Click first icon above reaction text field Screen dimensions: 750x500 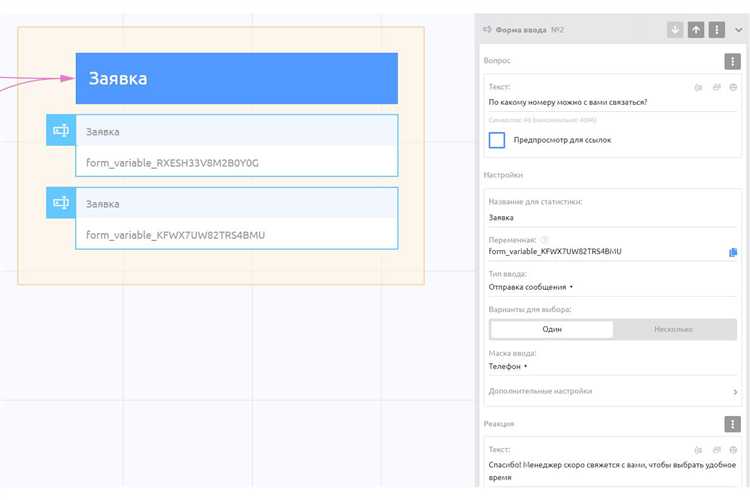(698, 450)
